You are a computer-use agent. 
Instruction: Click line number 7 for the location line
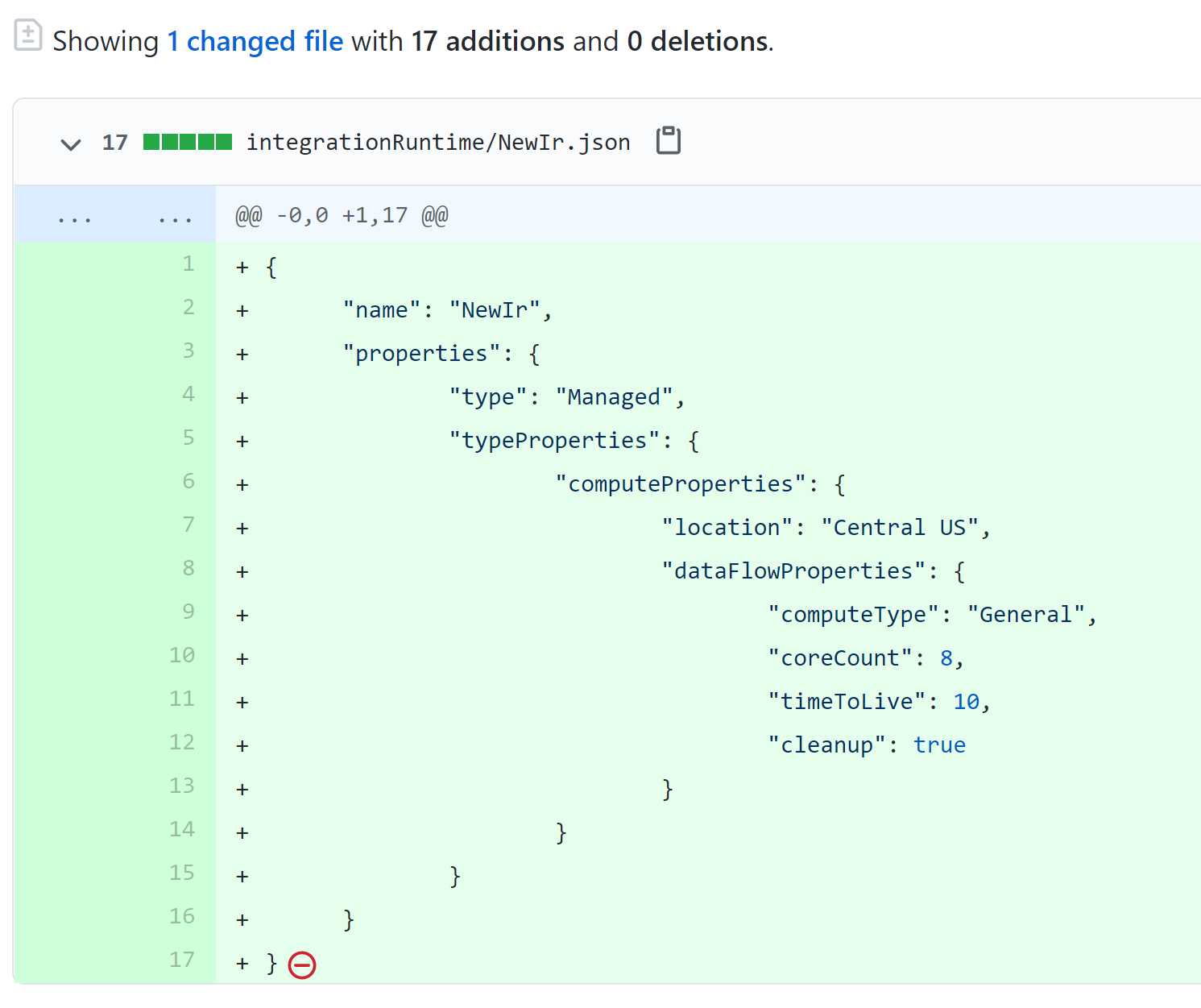(188, 525)
